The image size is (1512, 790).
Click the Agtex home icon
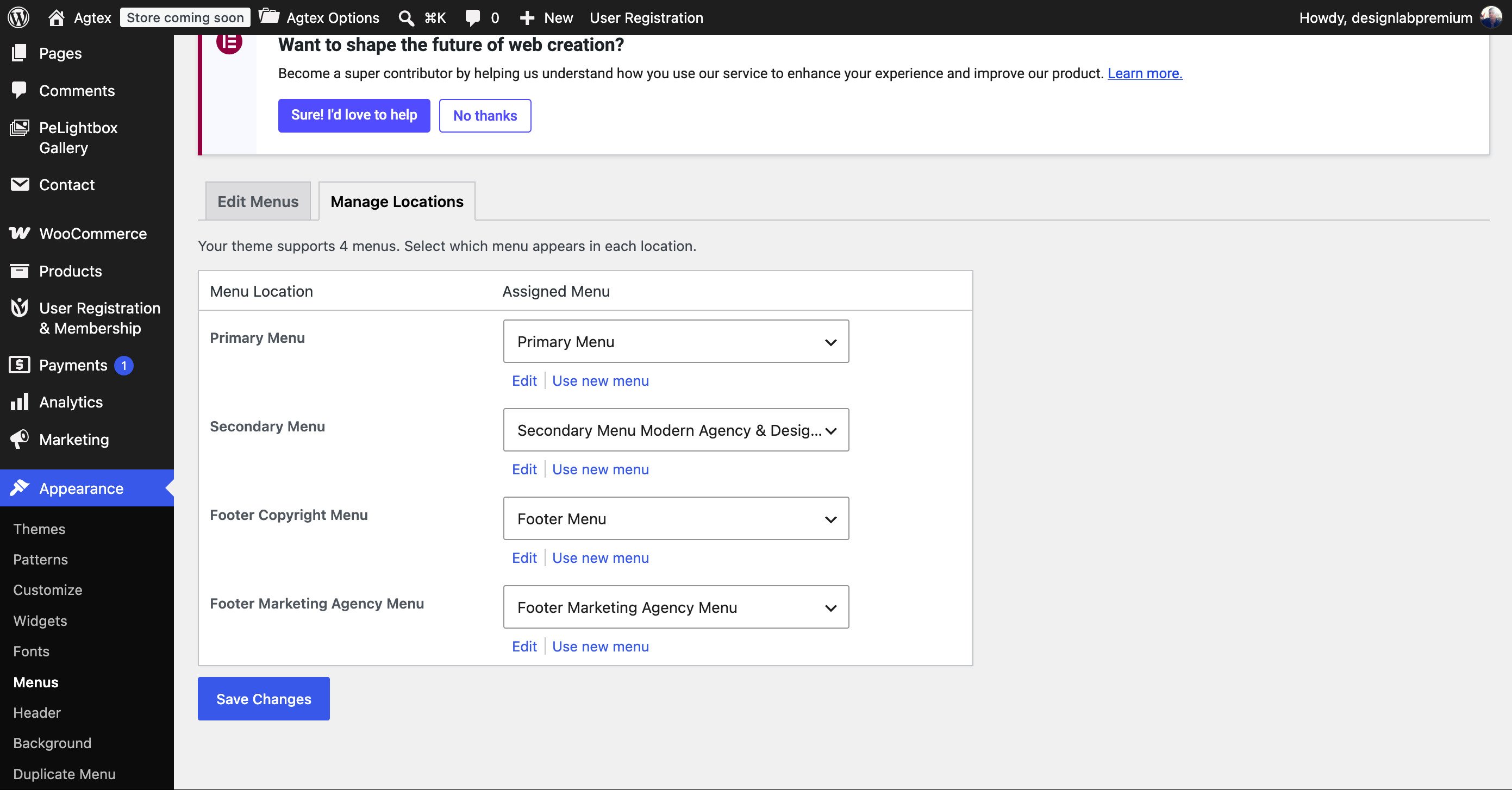(x=57, y=17)
